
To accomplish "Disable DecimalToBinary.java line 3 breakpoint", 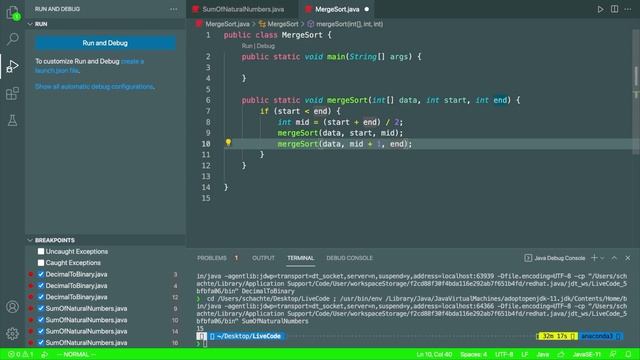I will click(41, 274).
